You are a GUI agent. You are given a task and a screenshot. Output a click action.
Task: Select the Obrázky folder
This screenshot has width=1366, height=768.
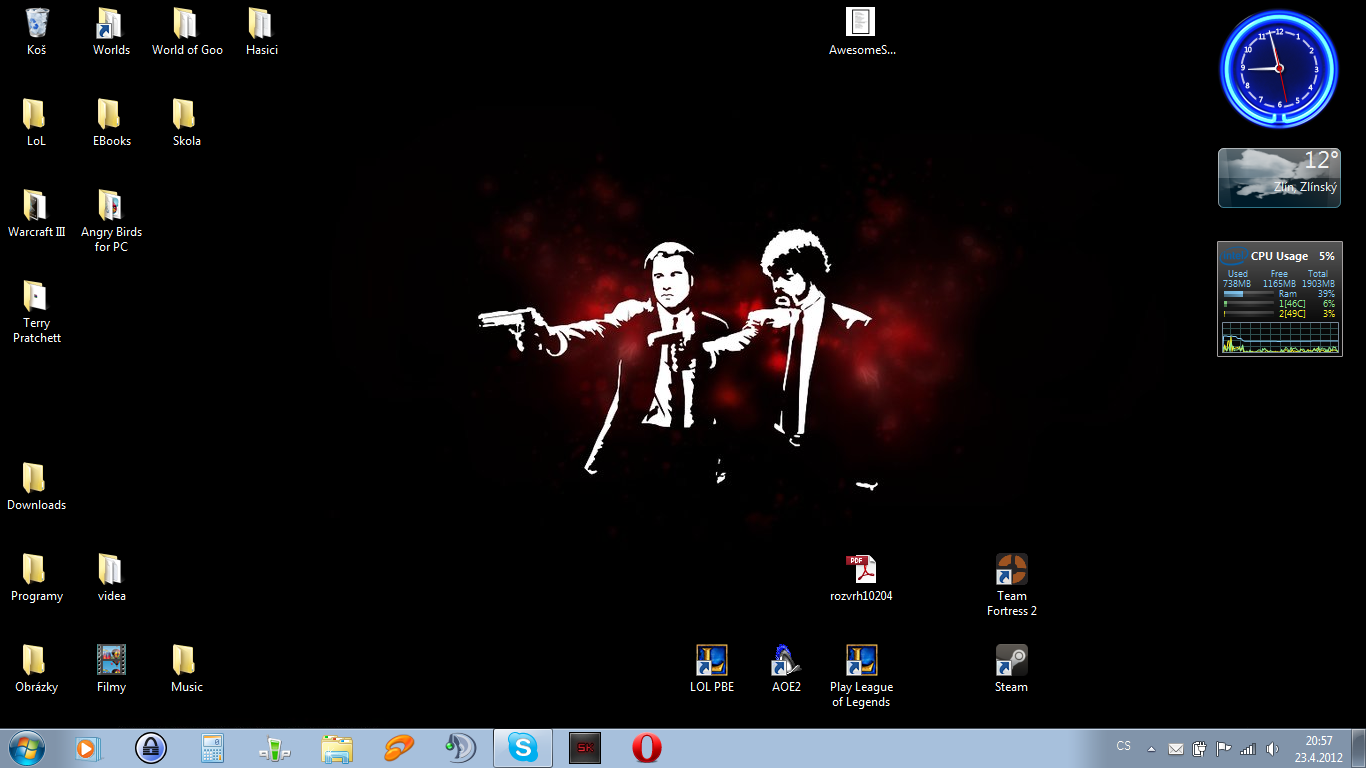click(36, 669)
